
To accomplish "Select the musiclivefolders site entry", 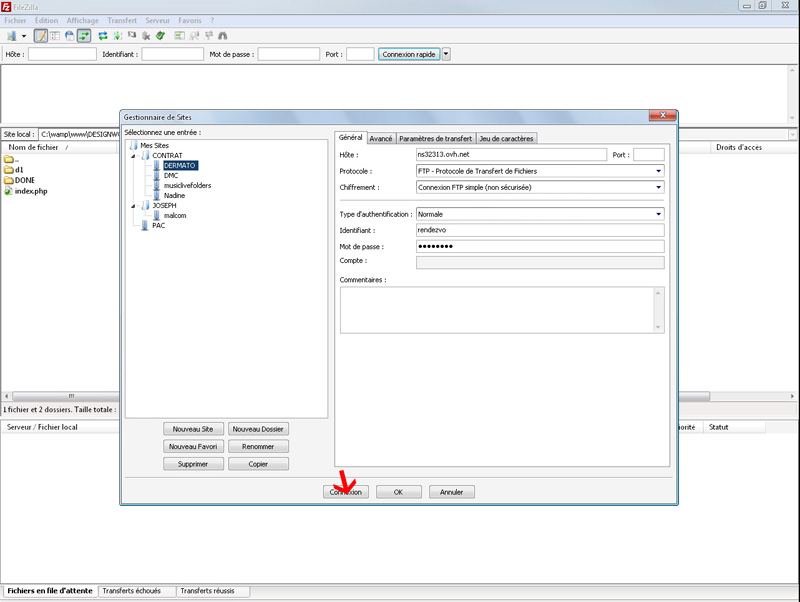I will click(x=187, y=185).
